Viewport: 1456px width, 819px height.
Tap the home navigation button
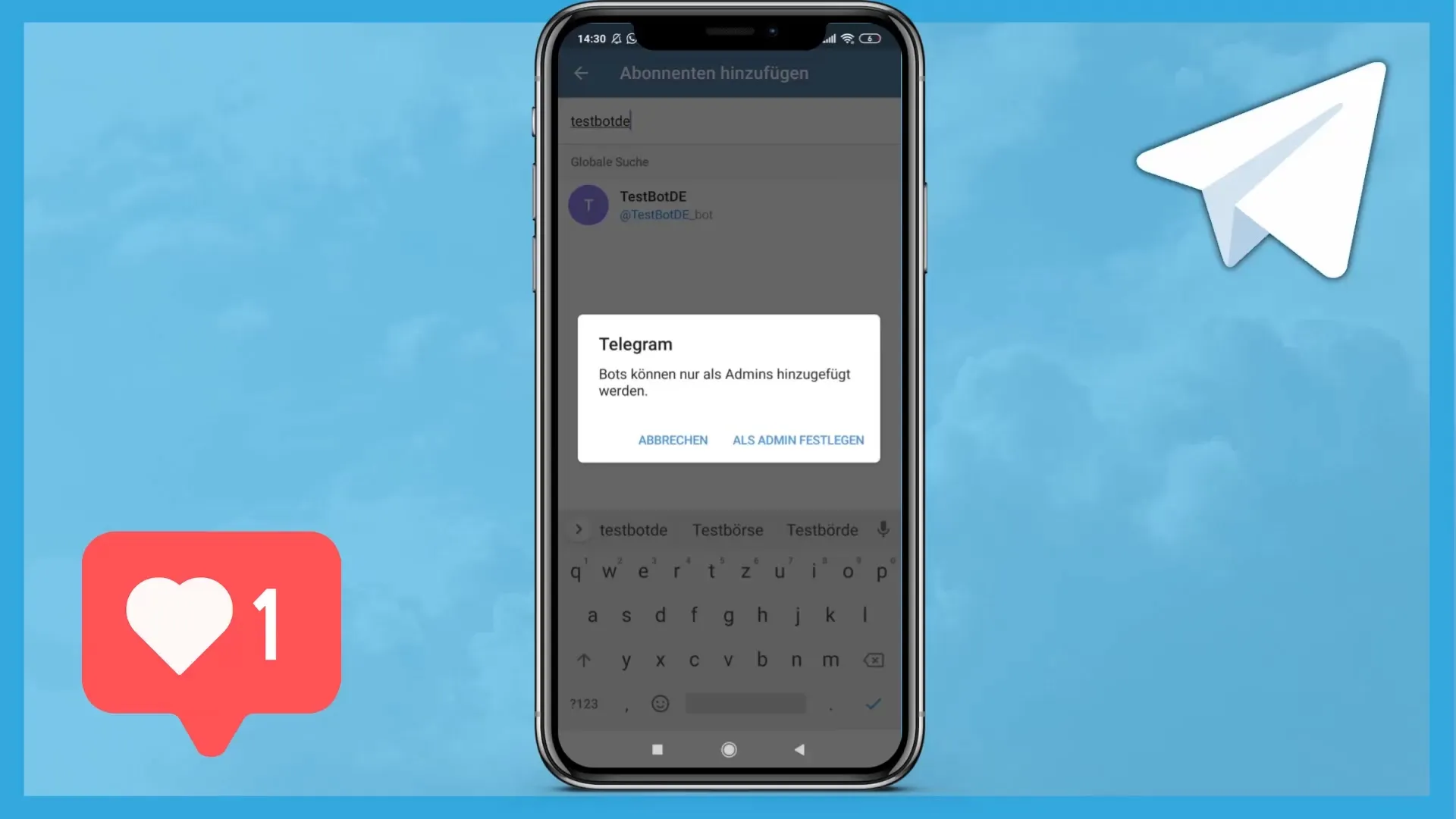coord(728,749)
